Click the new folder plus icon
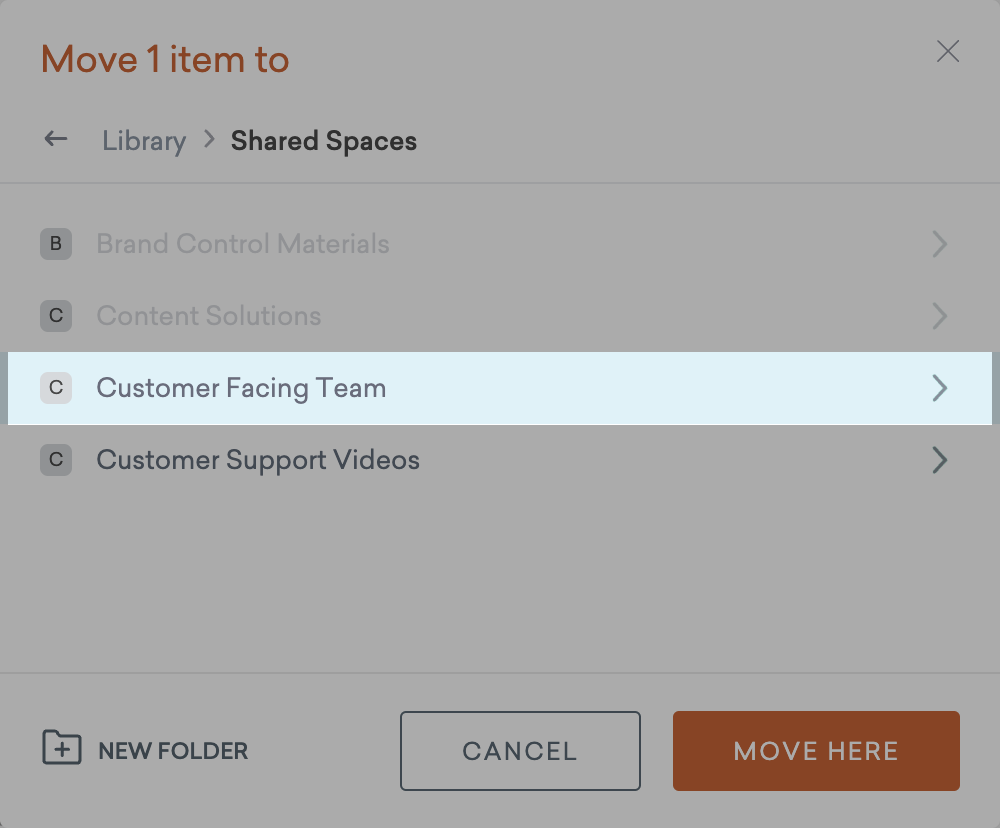1000x828 pixels. 61,748
